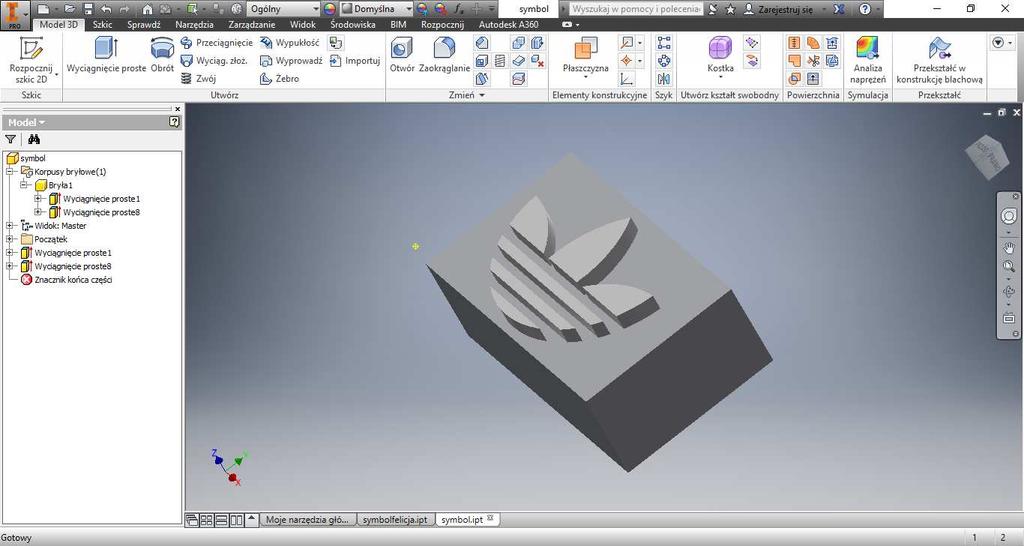Select the Żebro rib tool
The image size is (1024, 546).
[x=280, y=78]
